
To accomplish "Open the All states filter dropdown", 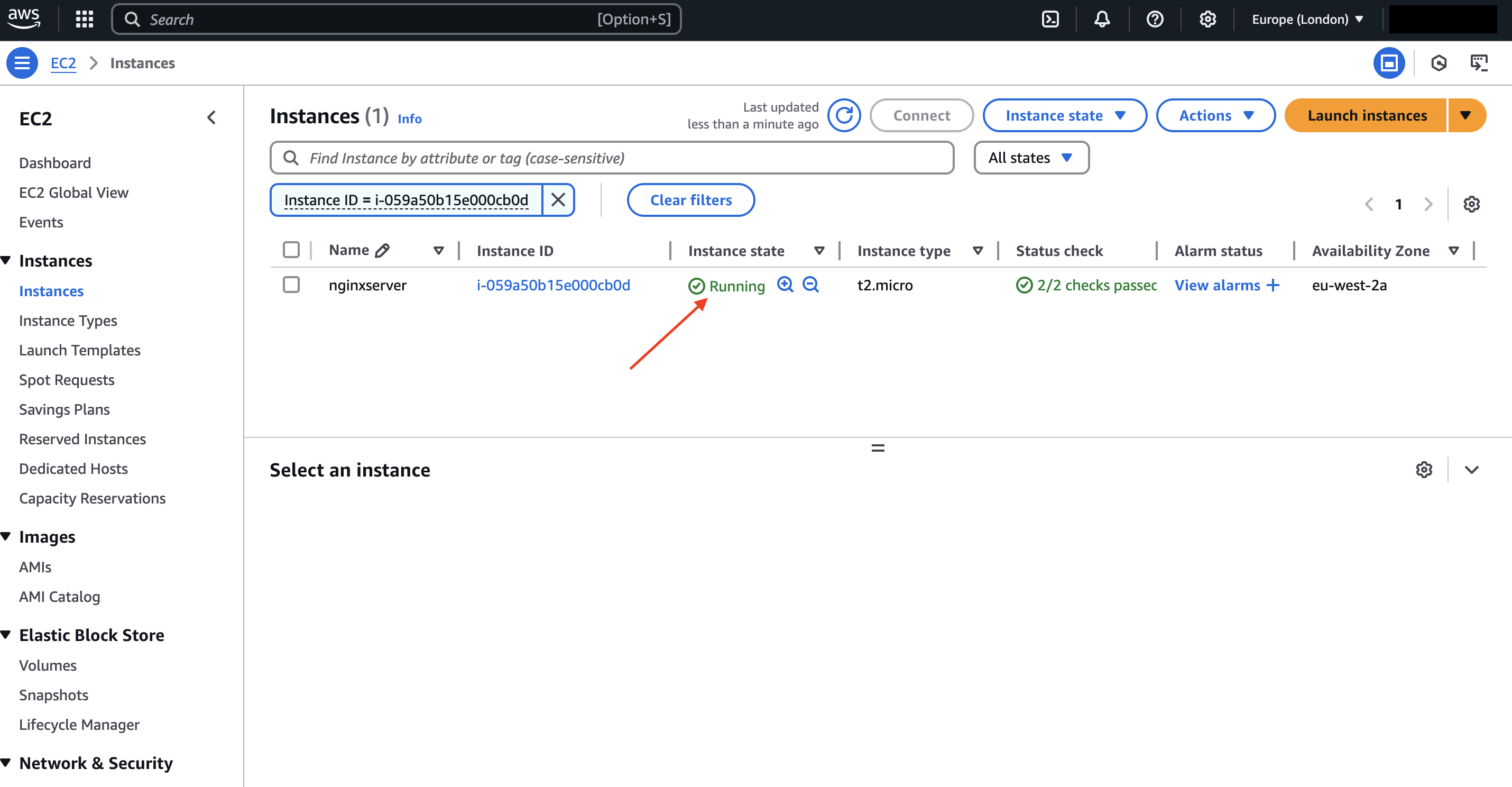I will point(1031,158).
